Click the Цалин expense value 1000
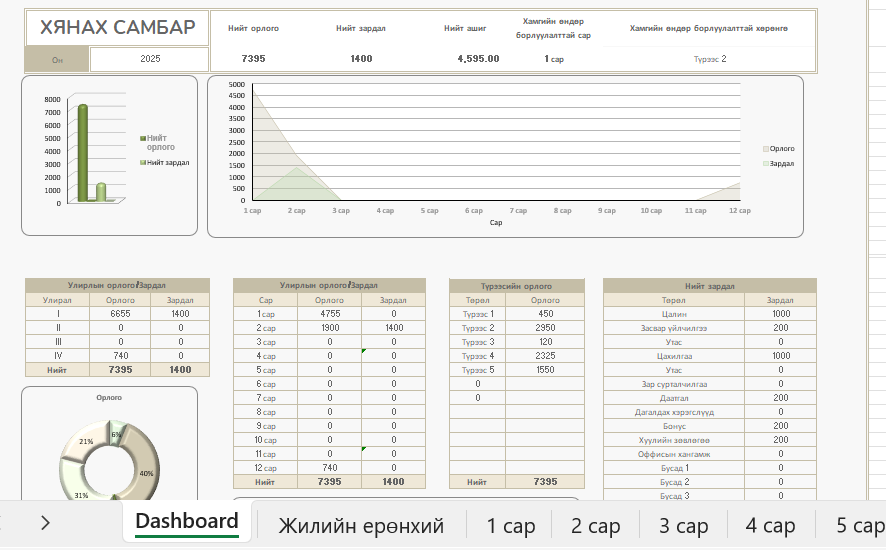This screenshot has width=886, height=550. pos(780,313)
